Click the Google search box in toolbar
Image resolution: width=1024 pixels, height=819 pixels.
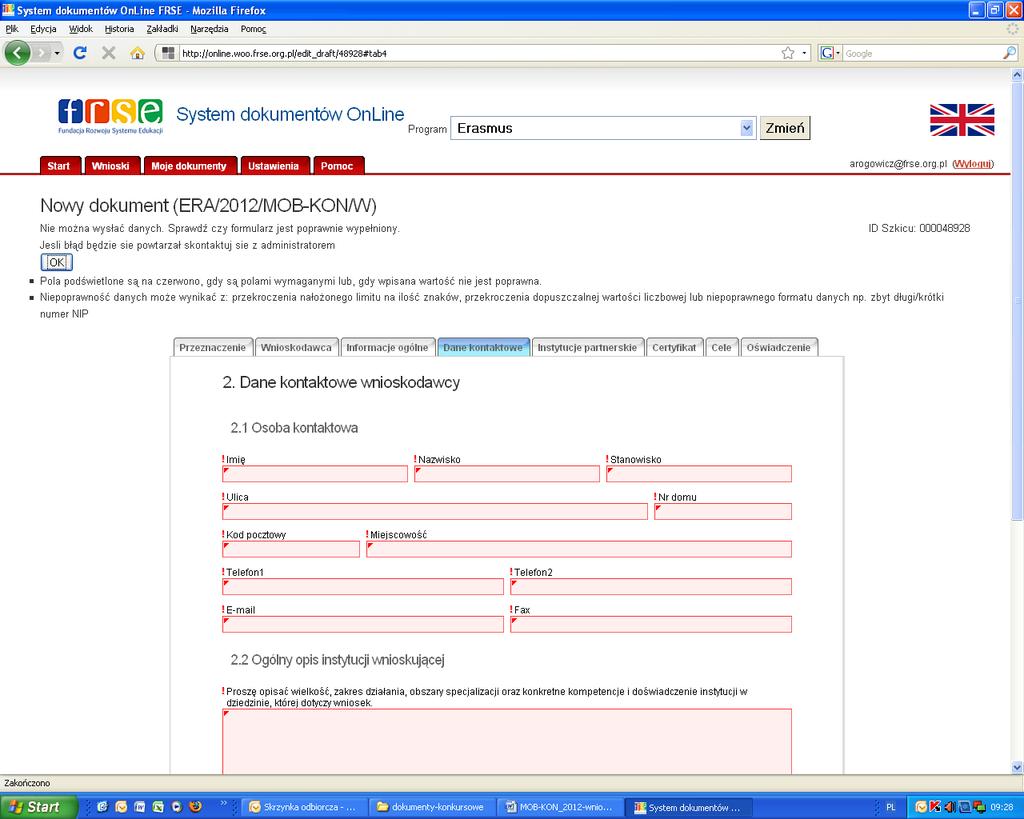point(922,54)
